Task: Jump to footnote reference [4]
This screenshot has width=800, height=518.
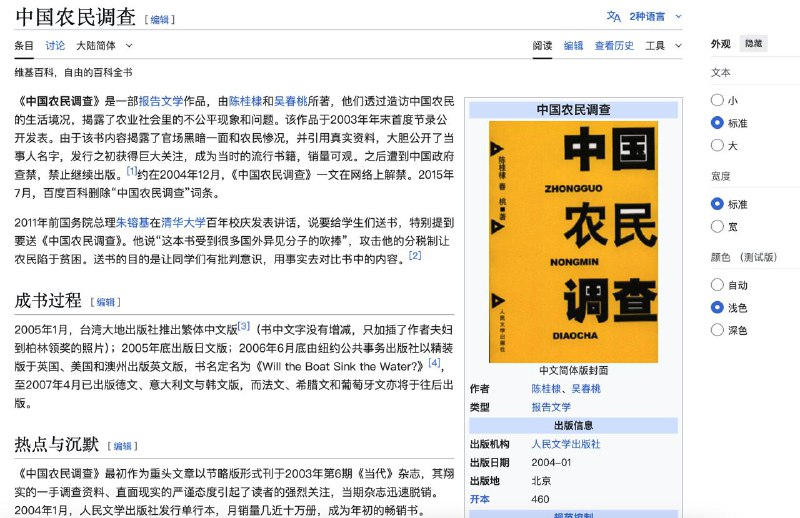Action: [x=434, y=363]
